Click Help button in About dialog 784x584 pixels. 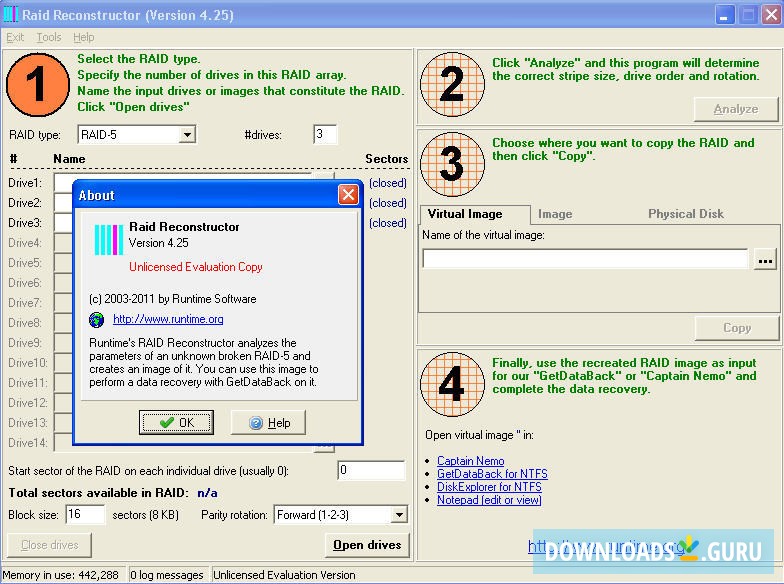pyautogui.click(x=268, y=423)
